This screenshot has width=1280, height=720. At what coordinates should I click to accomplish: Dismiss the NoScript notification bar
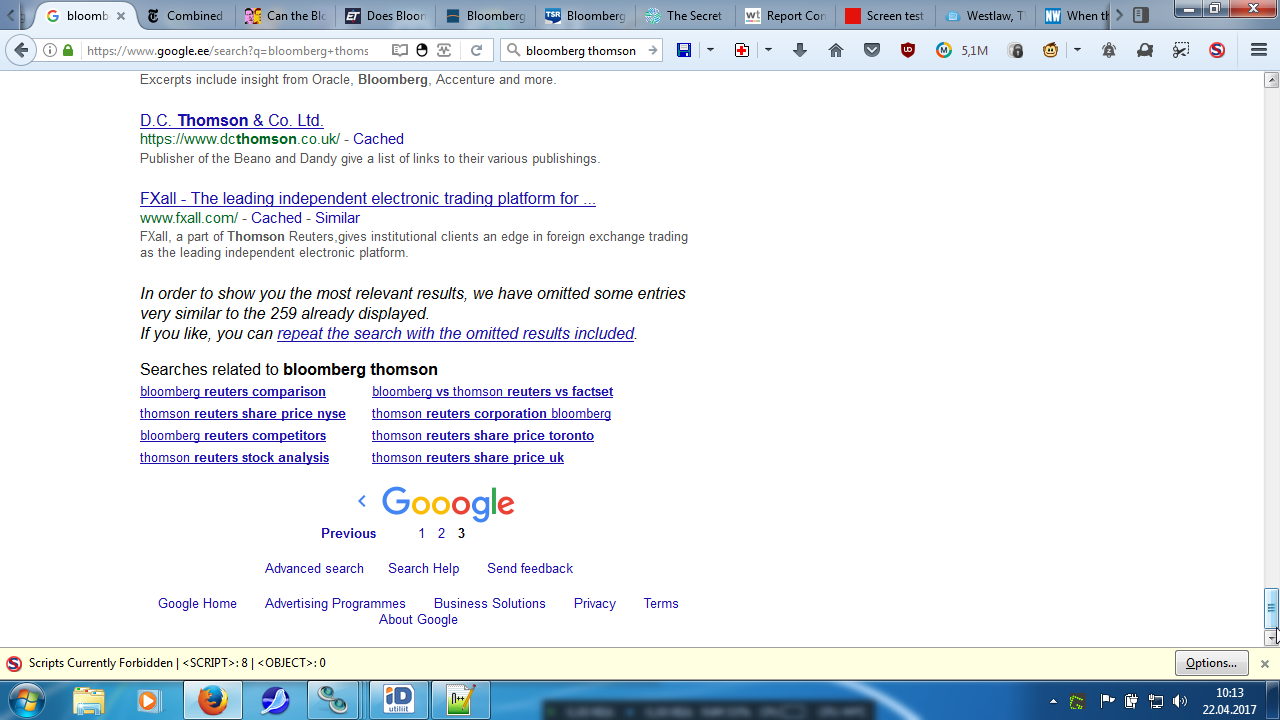point(1264,663)
